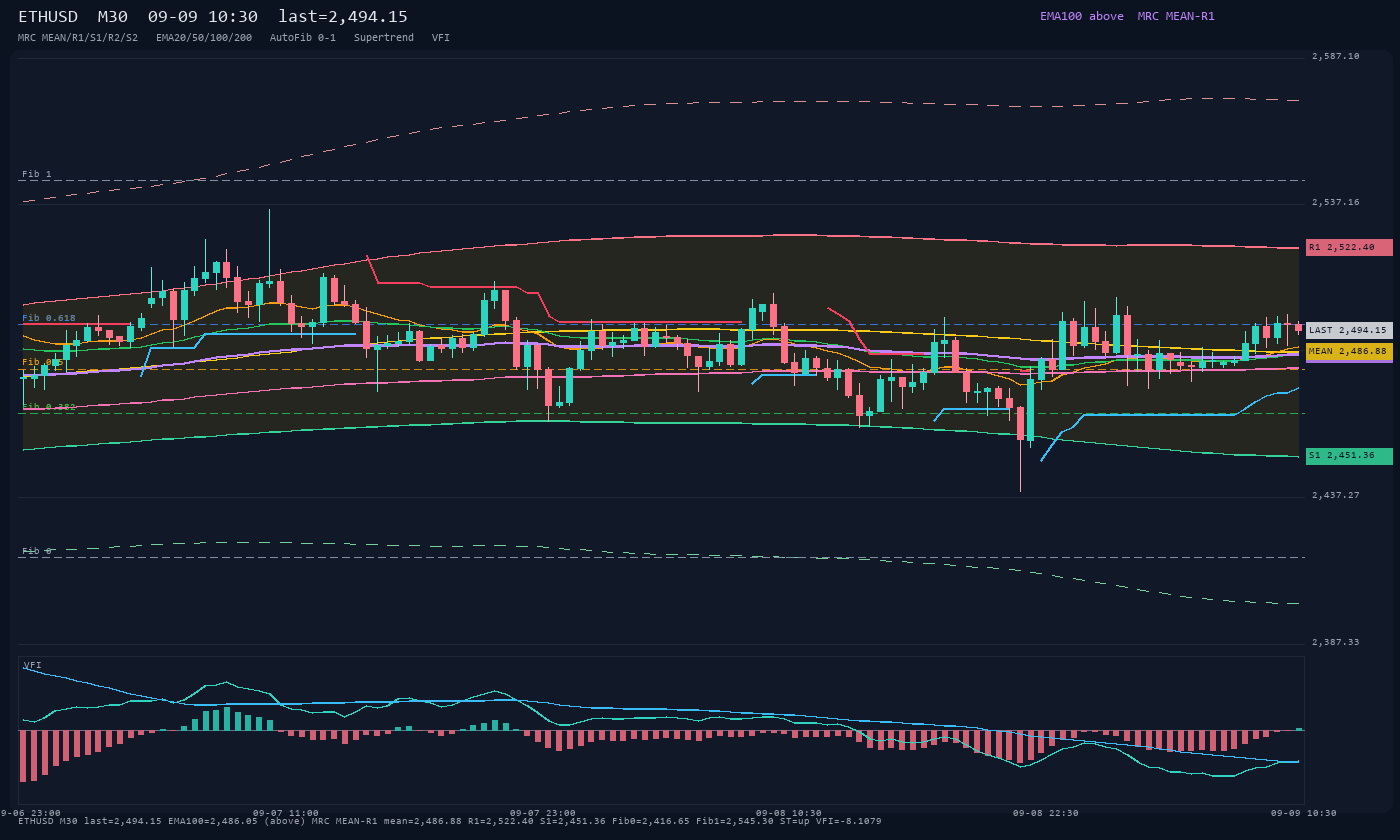Click the last=2,494.15 header value

click(343, 17)
